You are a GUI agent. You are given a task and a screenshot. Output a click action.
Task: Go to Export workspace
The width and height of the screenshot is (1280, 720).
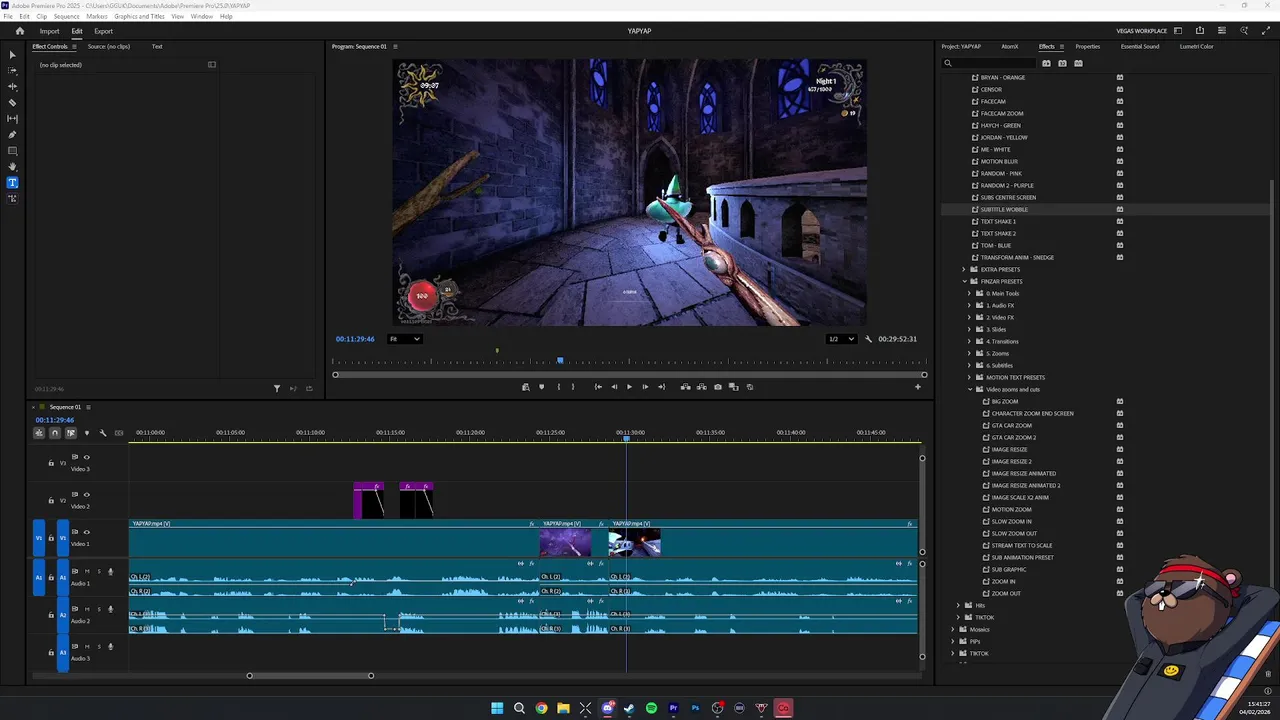coord(103,31)
